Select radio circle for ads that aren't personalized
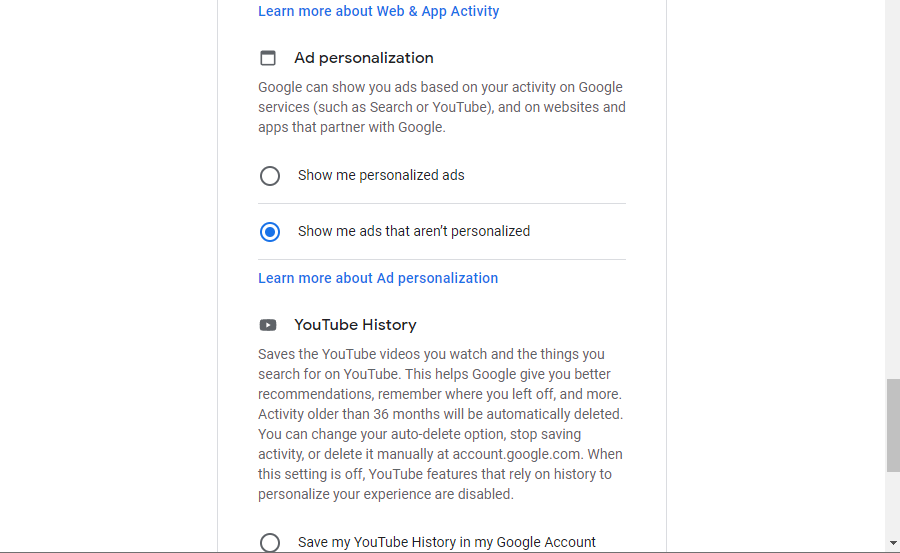The height and width of the screenshot is (553, 900). coord(270,232)
